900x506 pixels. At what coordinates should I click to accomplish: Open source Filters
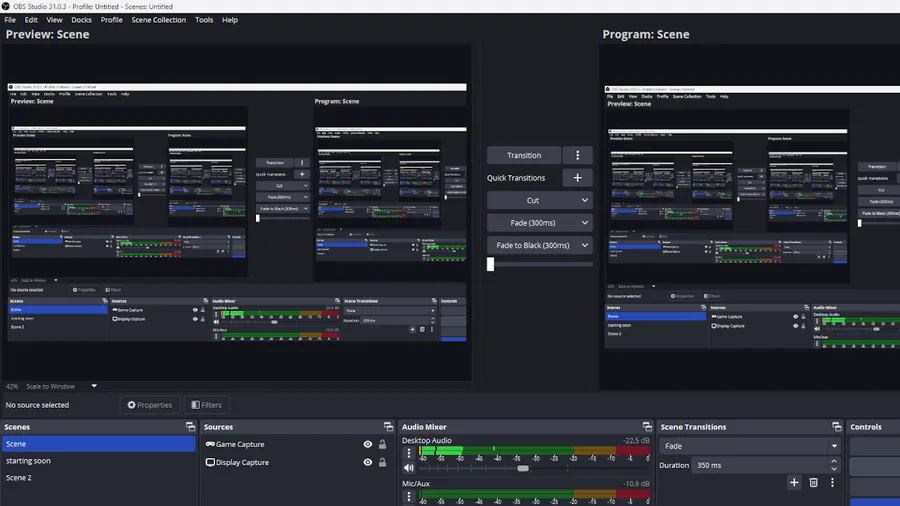pyautogui.click(x=206, y=405)
